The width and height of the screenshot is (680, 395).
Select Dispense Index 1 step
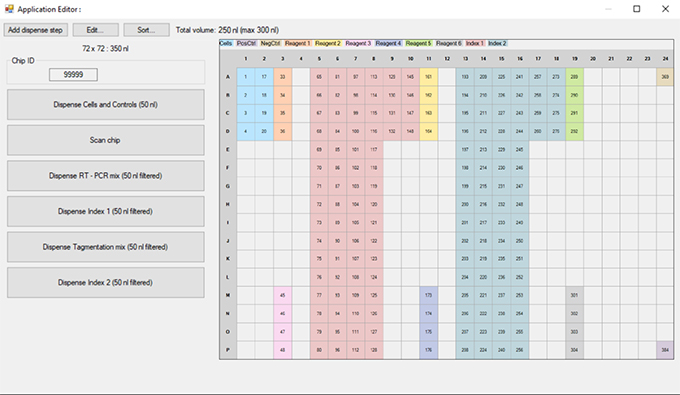105,211
